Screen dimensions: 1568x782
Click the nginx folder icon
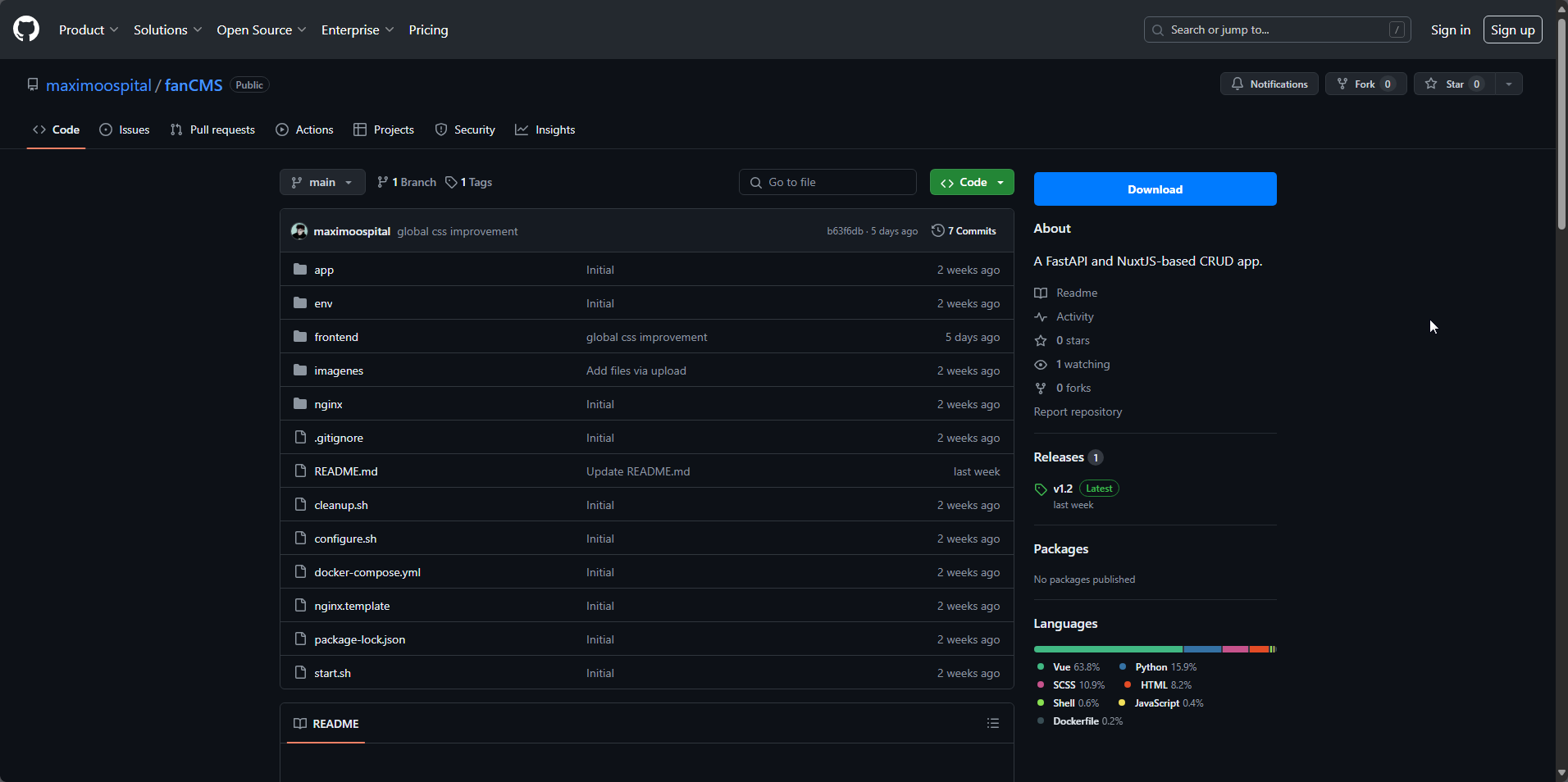coord(300,404)
